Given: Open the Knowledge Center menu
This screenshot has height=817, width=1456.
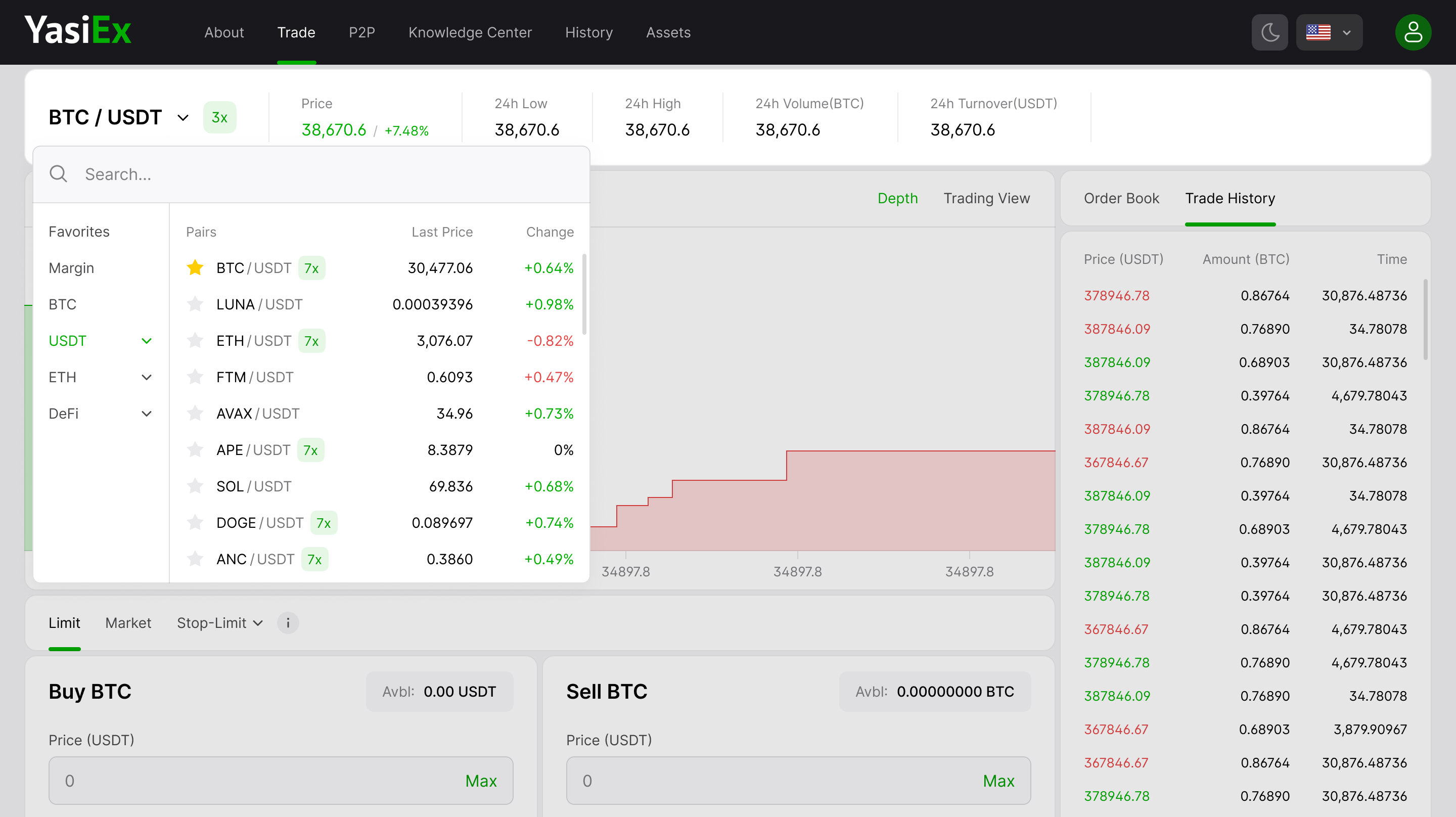Looking at the screenshot, I should pos(470,32).
